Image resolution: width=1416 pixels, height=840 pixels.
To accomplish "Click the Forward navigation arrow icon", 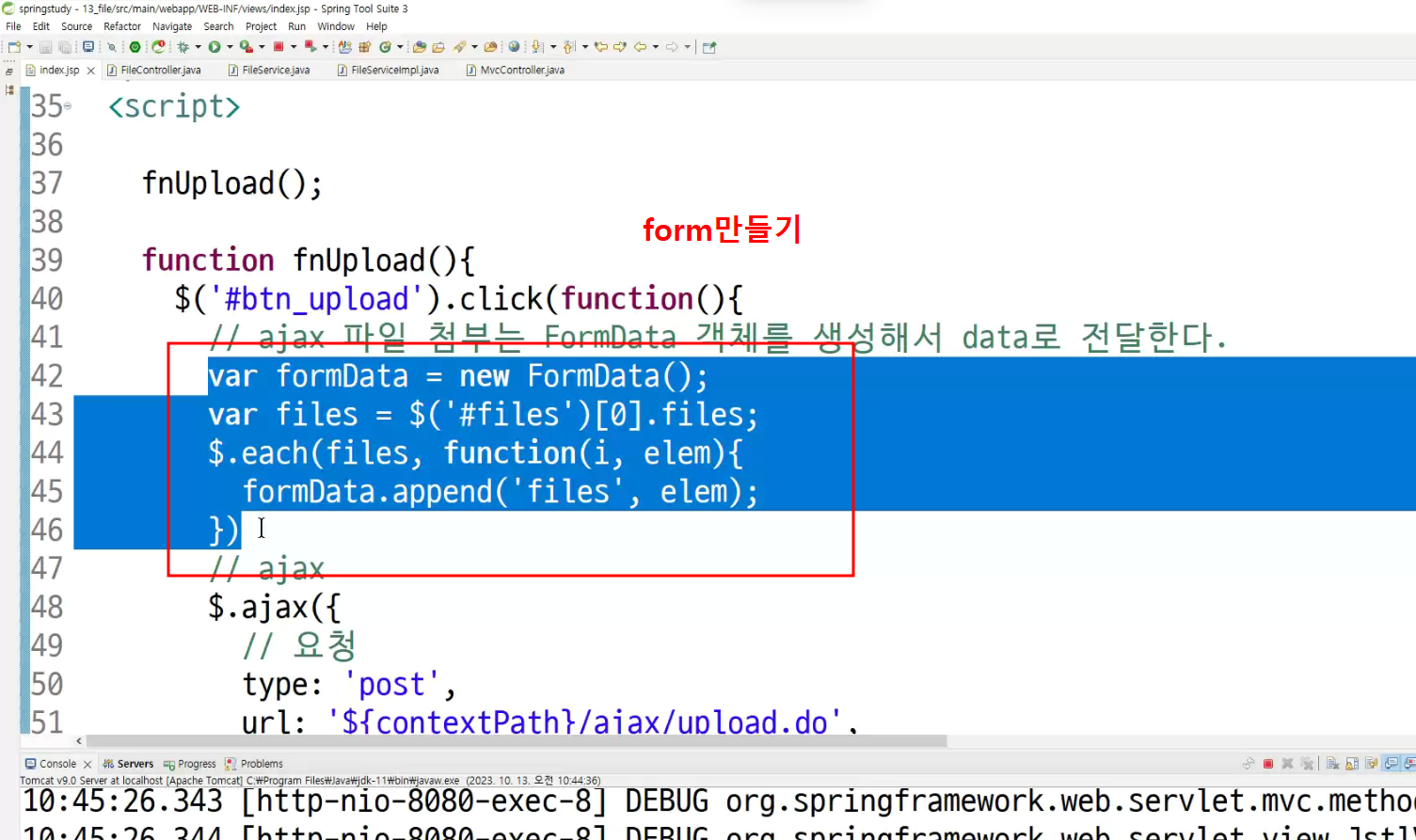I will click(672, 47).
